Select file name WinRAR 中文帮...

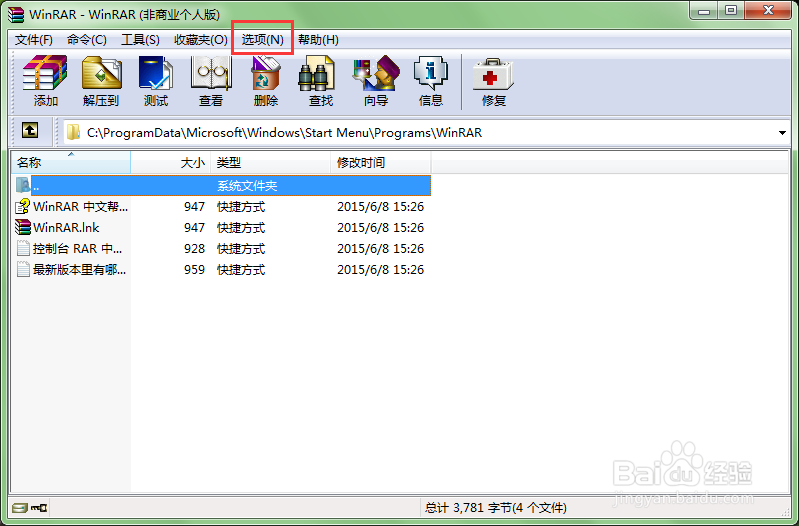pos(81,206)
